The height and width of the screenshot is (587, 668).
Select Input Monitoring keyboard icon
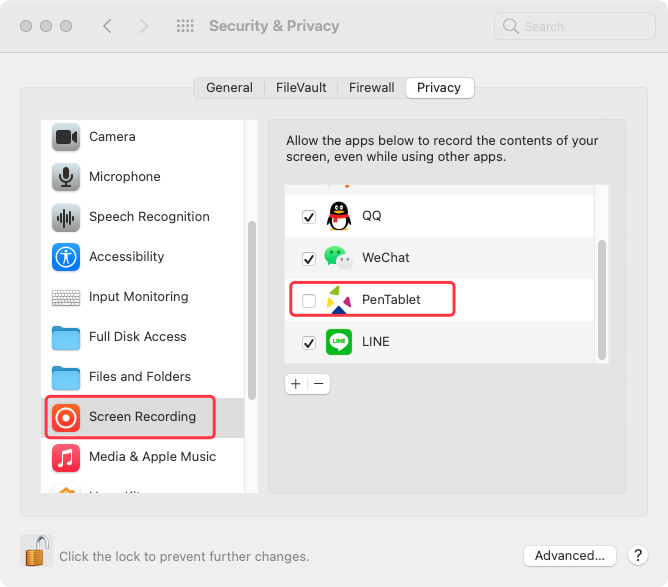(x=66, y=297)
